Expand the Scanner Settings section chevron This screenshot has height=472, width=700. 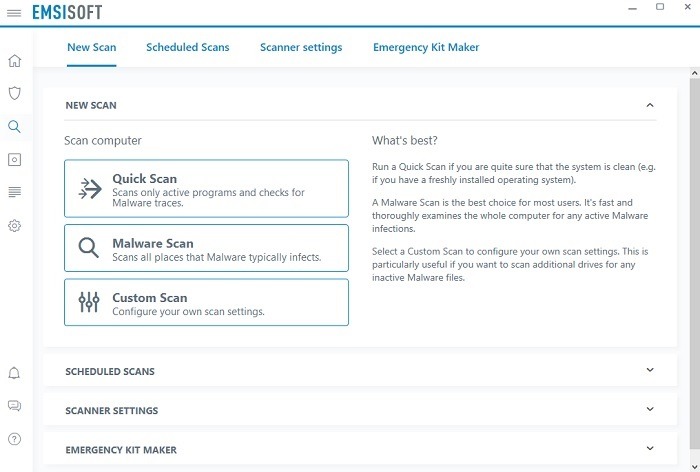(650, 409)
